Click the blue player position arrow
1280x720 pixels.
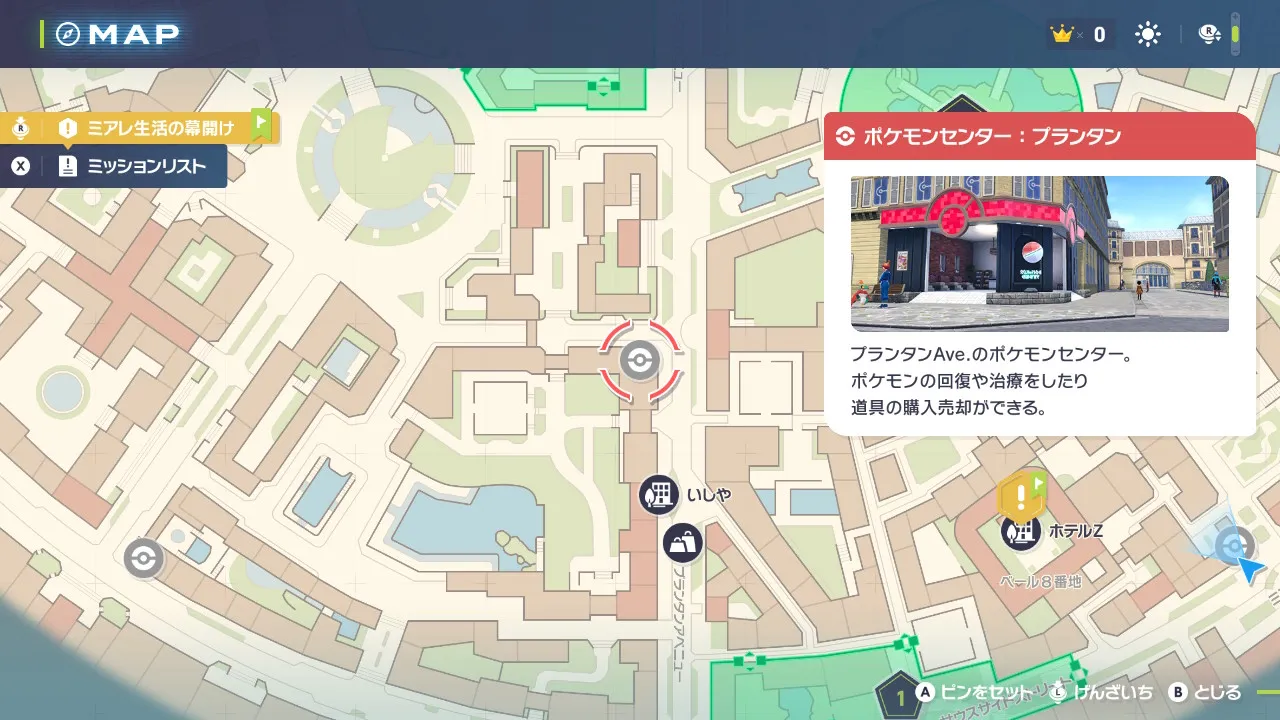1249,570
